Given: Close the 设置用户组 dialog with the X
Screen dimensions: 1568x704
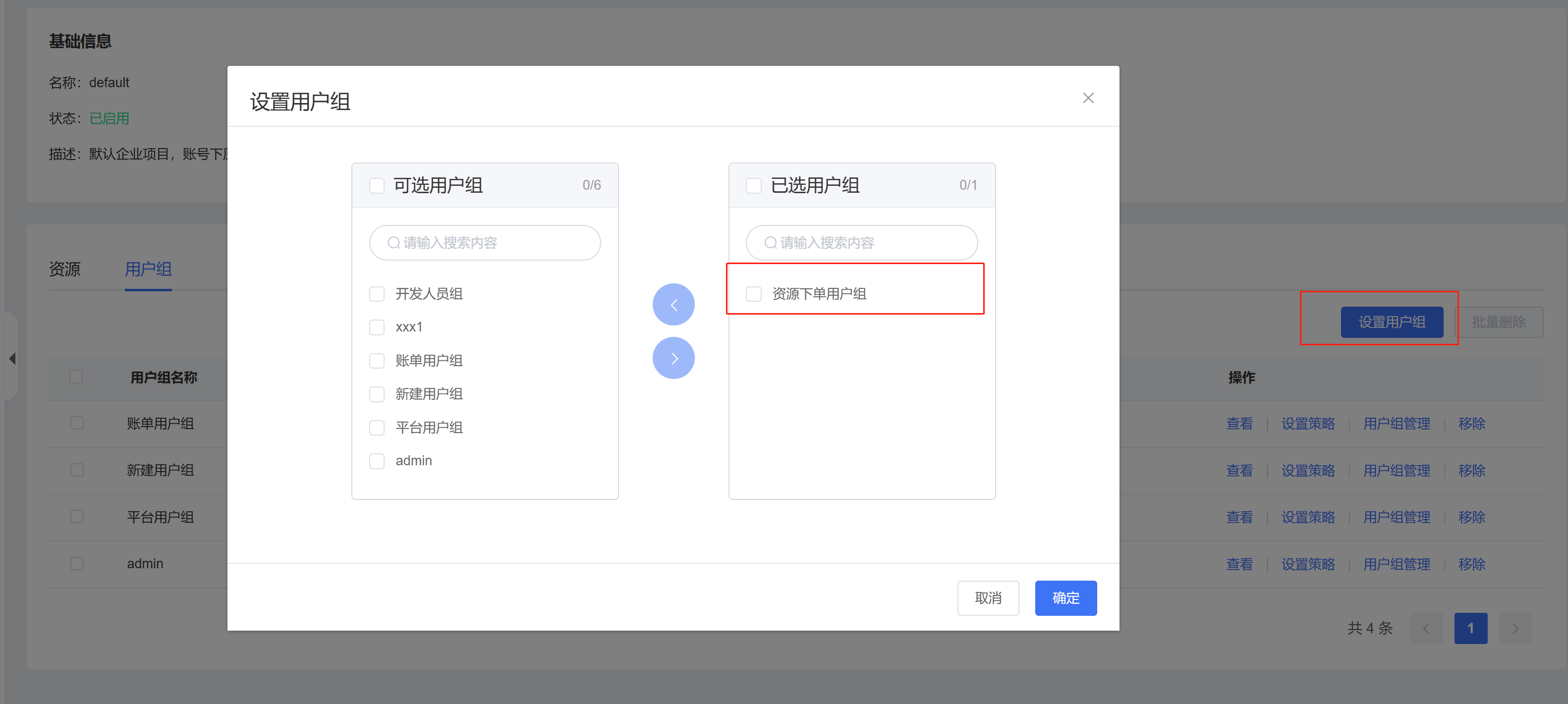Looking at the screenshot, I should pos(1088,98).
